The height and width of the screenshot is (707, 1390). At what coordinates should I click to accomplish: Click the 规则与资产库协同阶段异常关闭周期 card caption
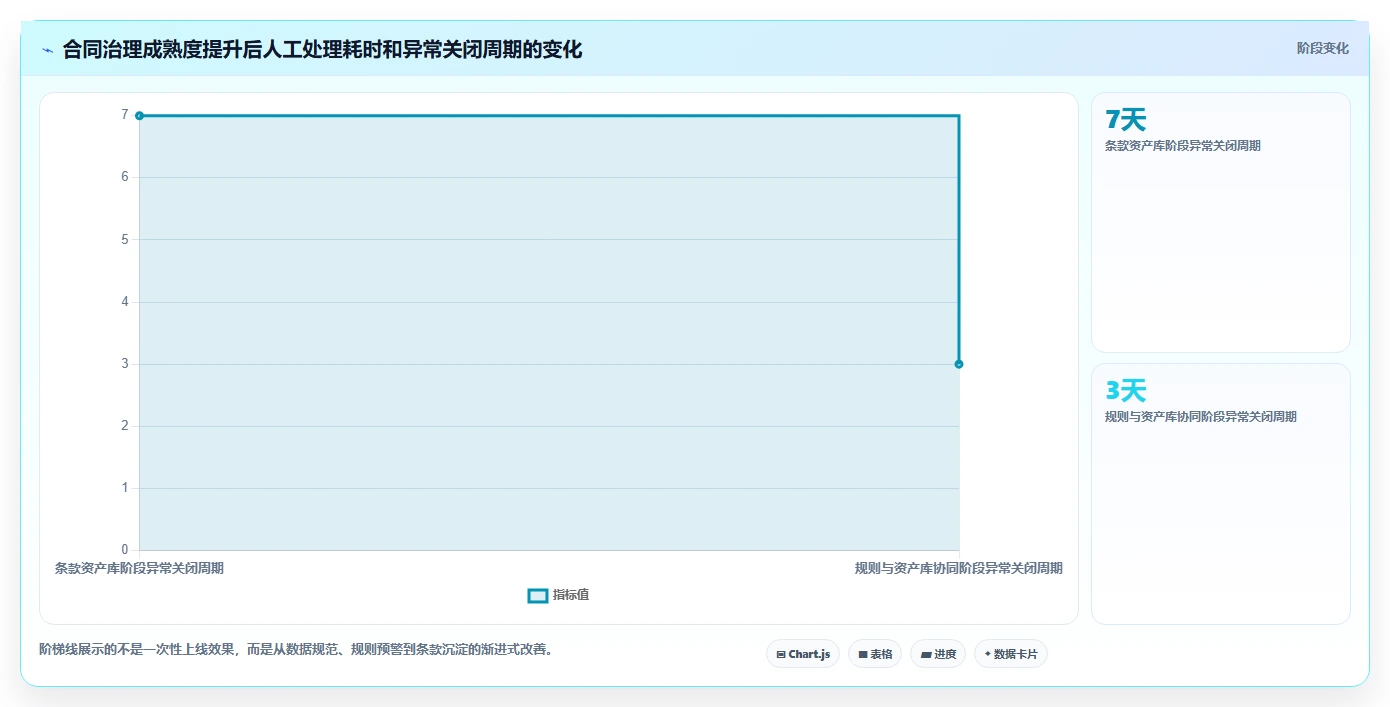pos(1200,417)
